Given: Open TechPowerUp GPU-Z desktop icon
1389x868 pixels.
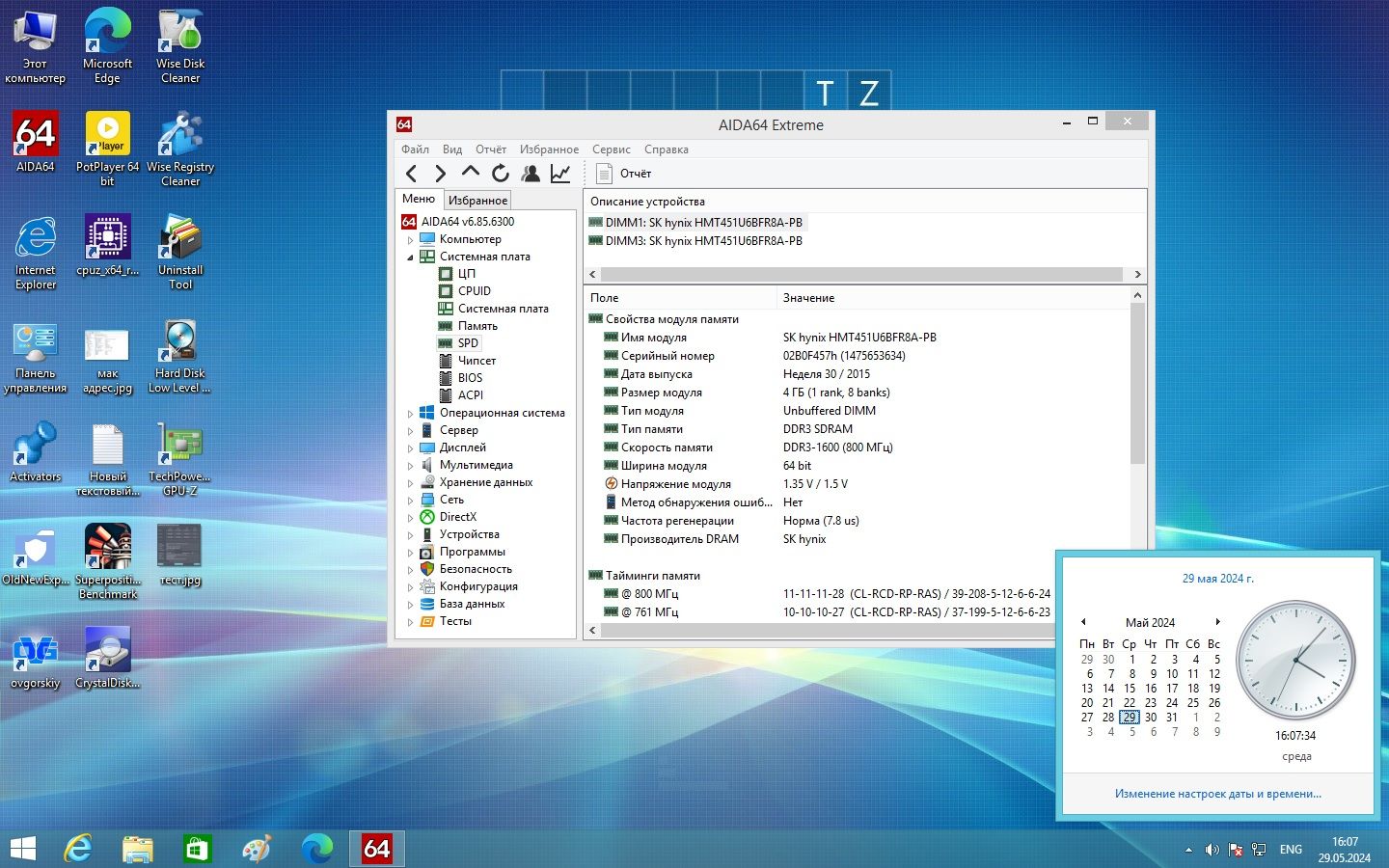Looking at the screenshot, I should coord(180,459).
